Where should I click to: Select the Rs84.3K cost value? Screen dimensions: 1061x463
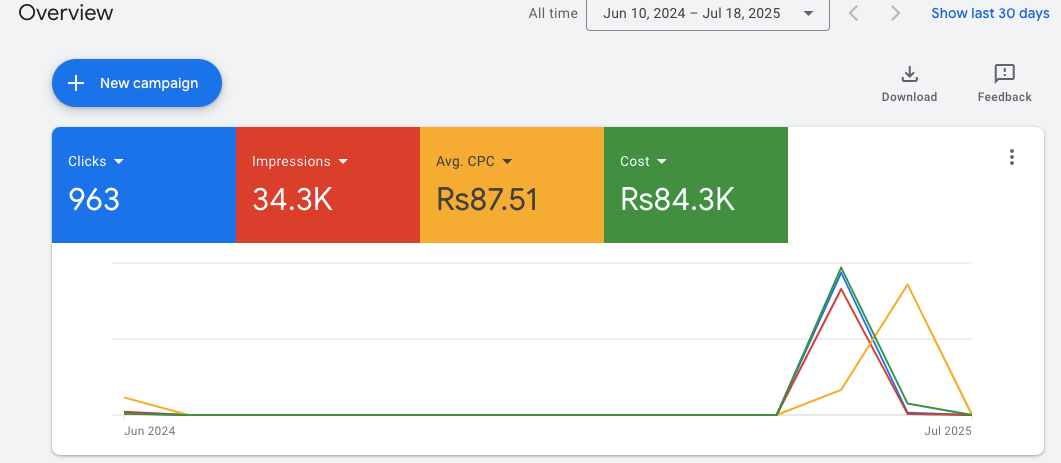677,200
